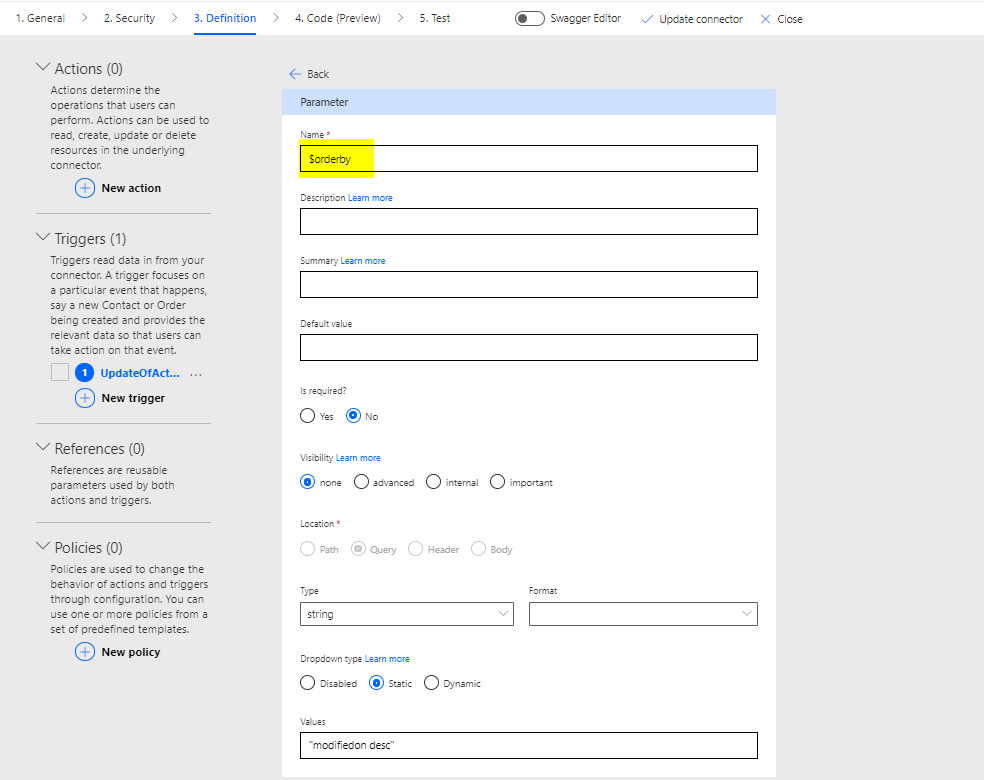Click the New trigger plus icon
Image resolution: width=984 pixels, height=780 pixels.
tap(85, 398)
